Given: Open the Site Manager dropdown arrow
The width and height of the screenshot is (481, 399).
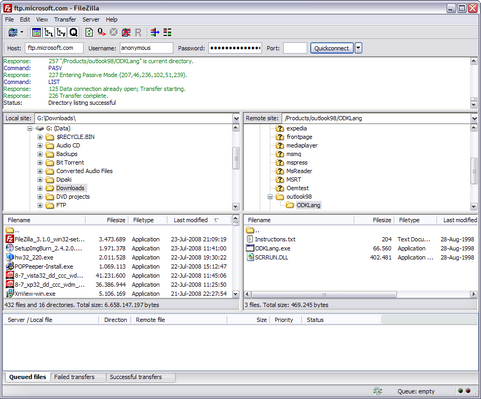Looking at the screenshot, I should click(22, 32).
